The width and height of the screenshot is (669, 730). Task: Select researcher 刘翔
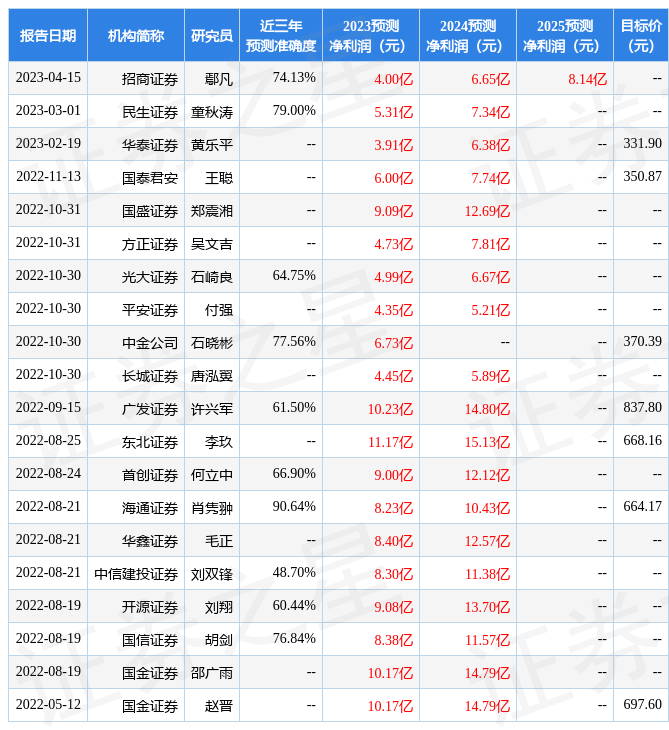tap(219, 608)
